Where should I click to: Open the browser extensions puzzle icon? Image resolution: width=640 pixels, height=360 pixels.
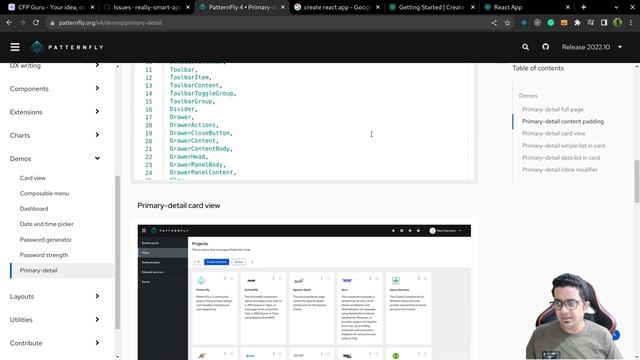point(577,23)
